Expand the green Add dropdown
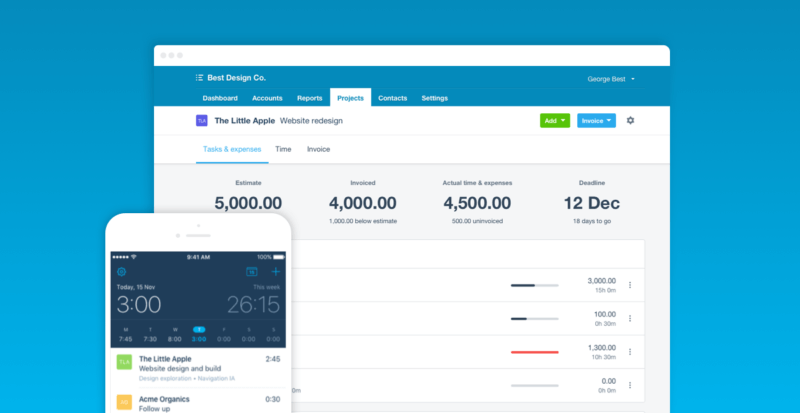Image resolution: width=800 pixels, height=413 pixels. click(555, 121)
